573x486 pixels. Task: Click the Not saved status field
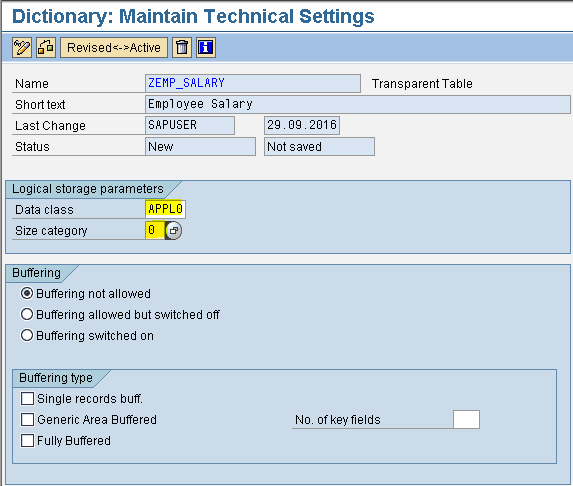pos(319,147)
